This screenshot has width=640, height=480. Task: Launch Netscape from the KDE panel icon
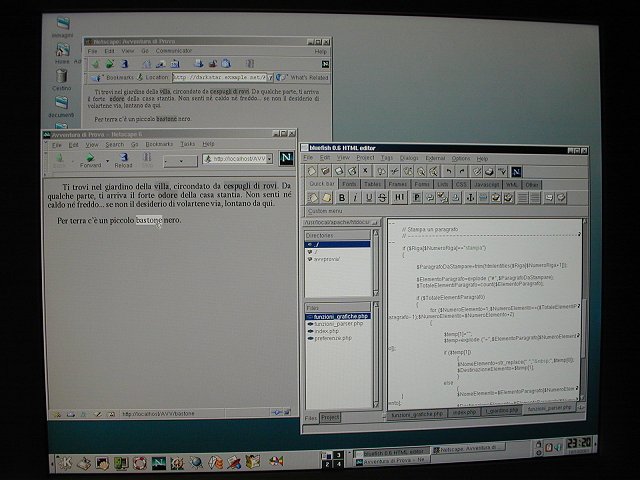click(158, 463)
